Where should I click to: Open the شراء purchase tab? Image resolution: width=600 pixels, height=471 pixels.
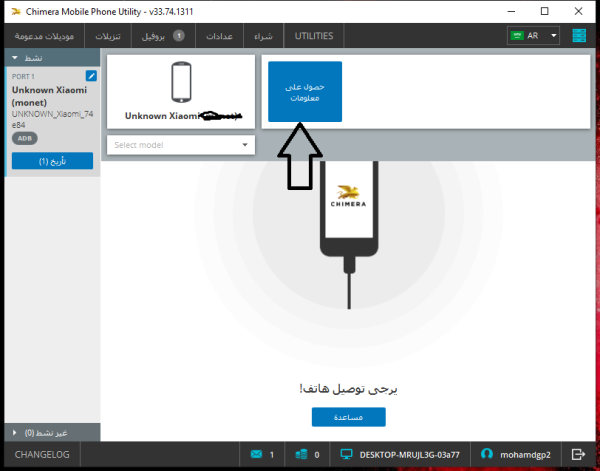pos(263,36)
